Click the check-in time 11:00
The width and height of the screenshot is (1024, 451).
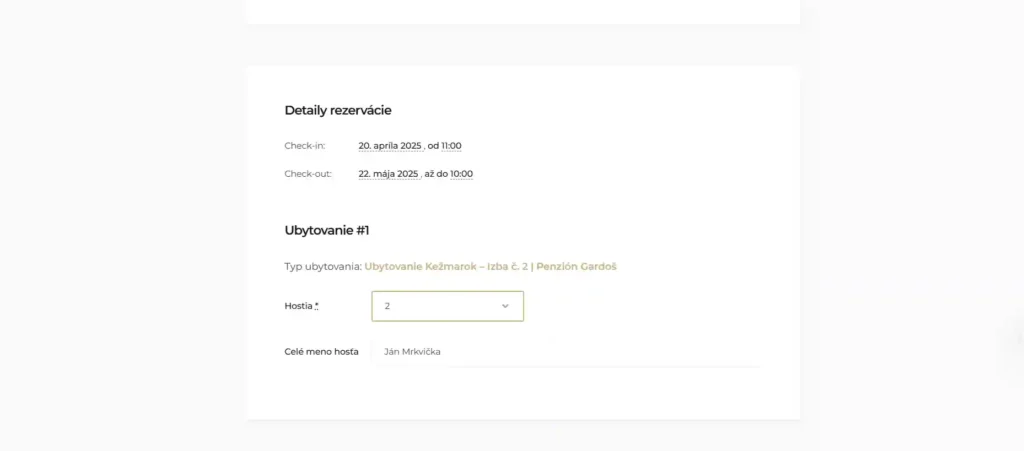[x=451, y=146]
